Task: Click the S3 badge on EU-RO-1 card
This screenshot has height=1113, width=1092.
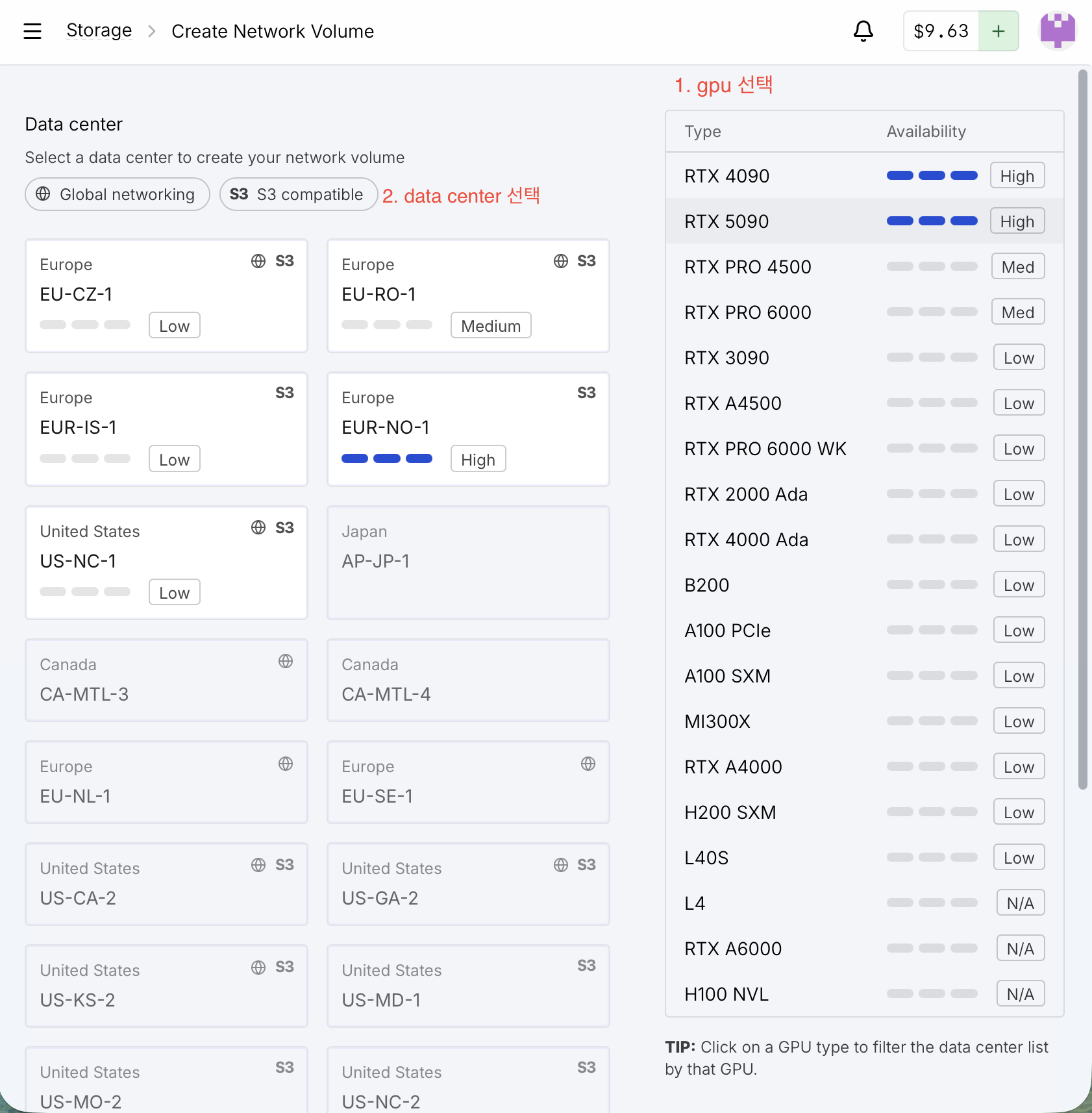Action: pos(586,261)
